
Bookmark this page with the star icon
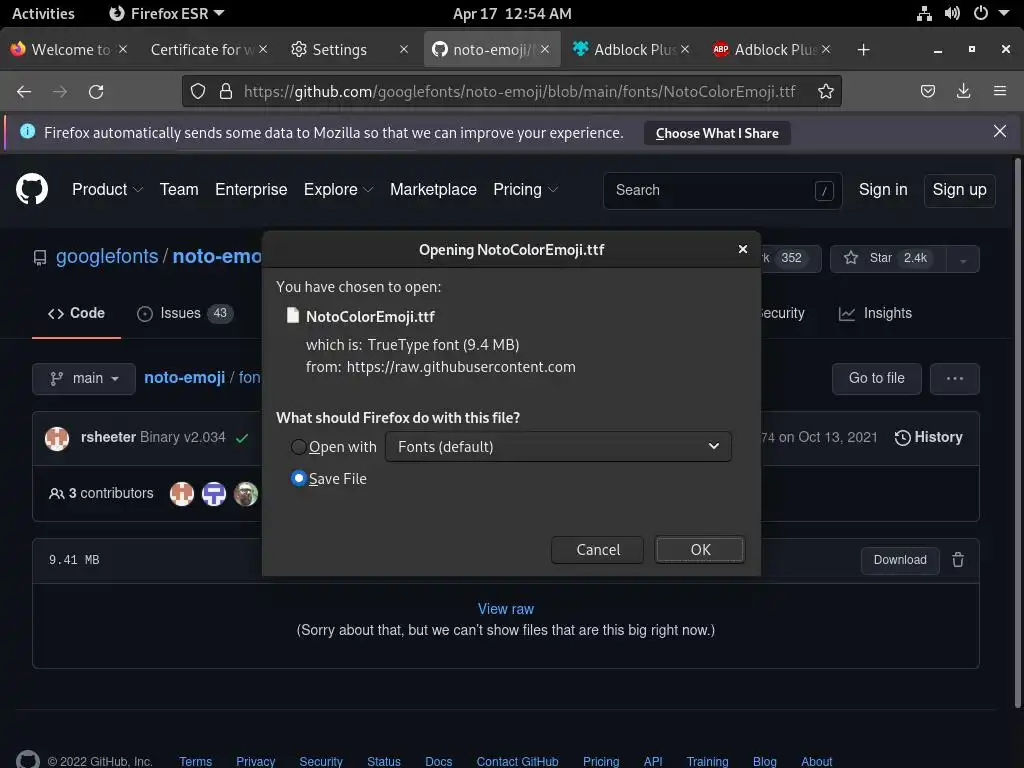tap(825, 91)
